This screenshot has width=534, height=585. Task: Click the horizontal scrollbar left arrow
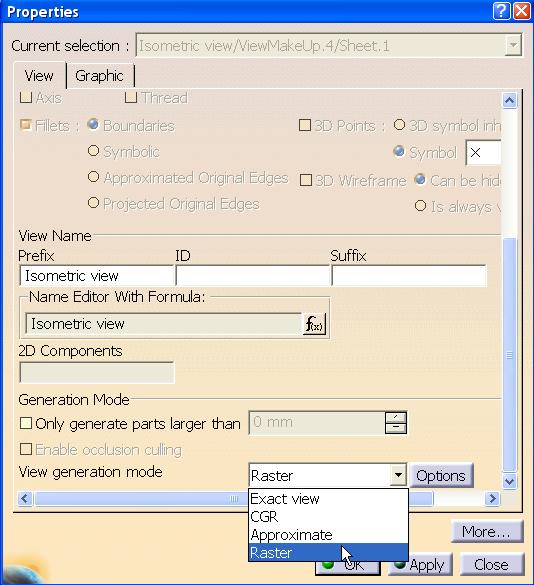(x=25, y=498)
